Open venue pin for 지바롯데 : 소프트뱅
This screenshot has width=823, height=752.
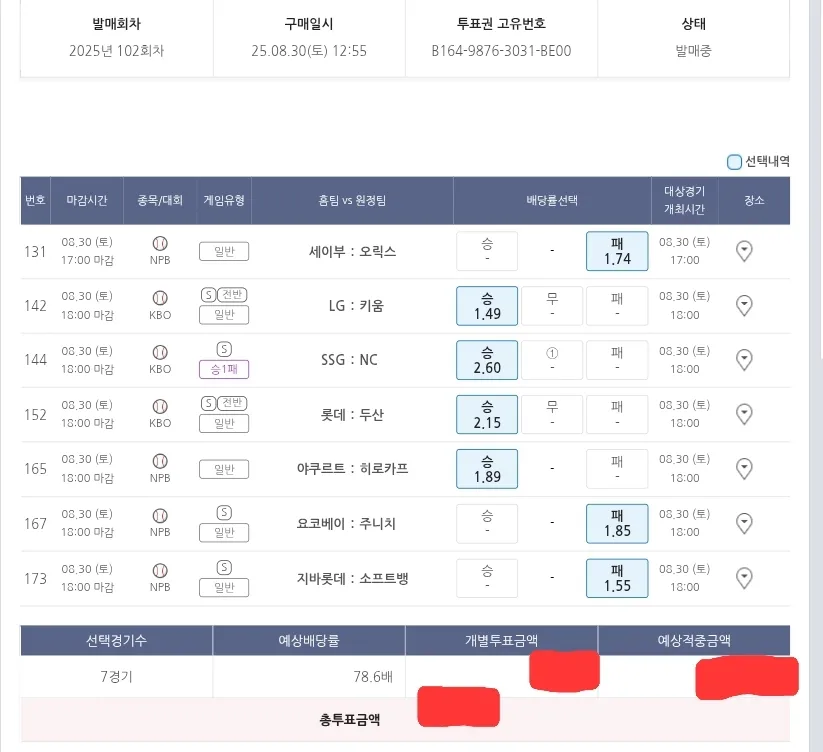coord(744,578)
